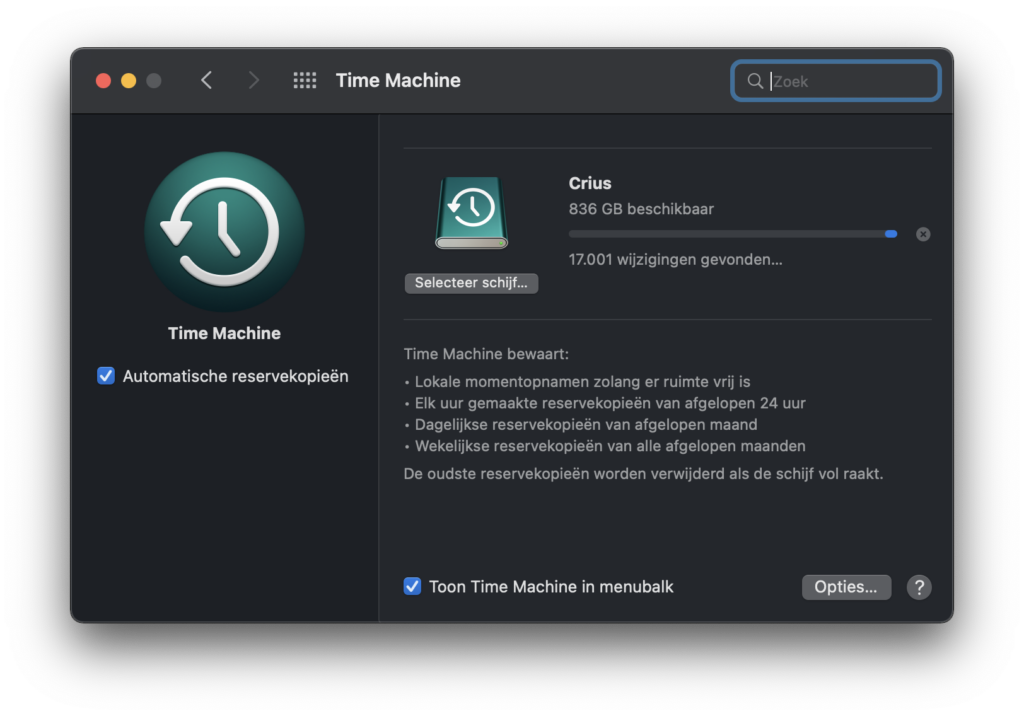Toggle Toon Time Machine in menubalk checkbox

coord(412,586)
